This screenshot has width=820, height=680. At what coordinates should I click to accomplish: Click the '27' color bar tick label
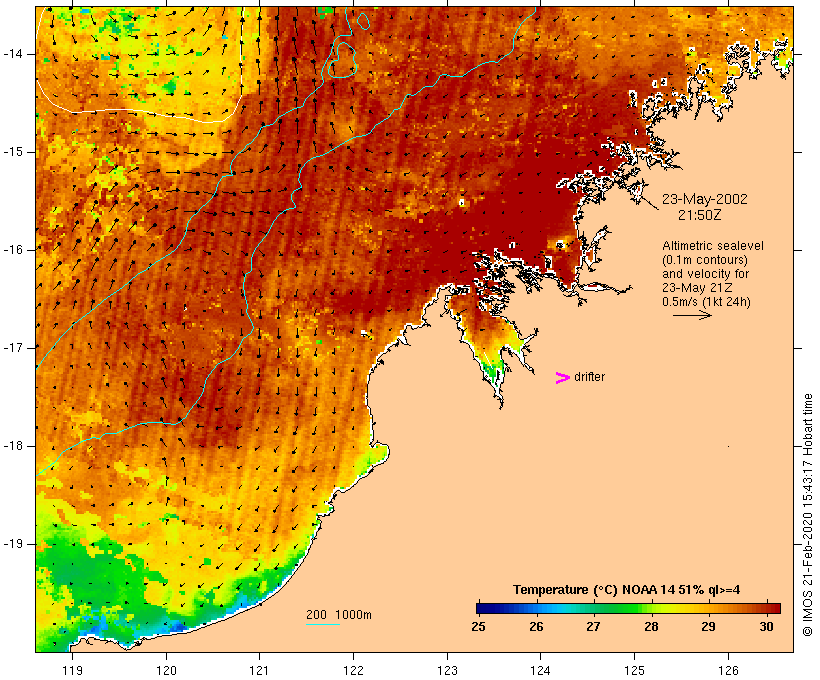(593, 626)
